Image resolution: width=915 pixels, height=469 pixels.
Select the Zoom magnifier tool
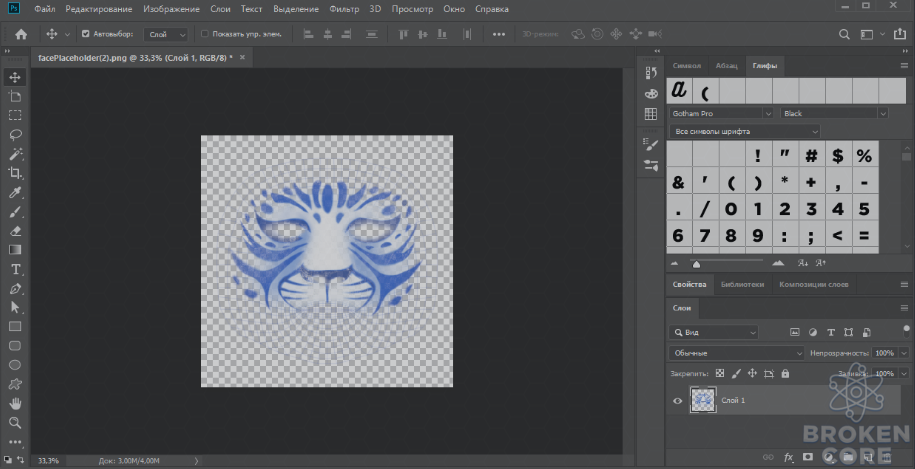click(15, 422)
